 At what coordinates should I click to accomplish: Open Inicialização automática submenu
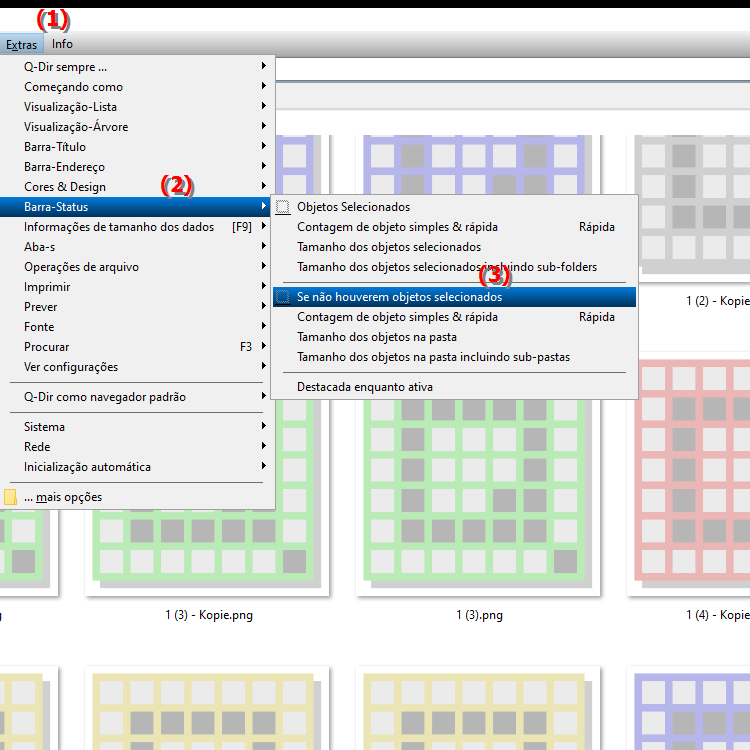click(137, 467)
